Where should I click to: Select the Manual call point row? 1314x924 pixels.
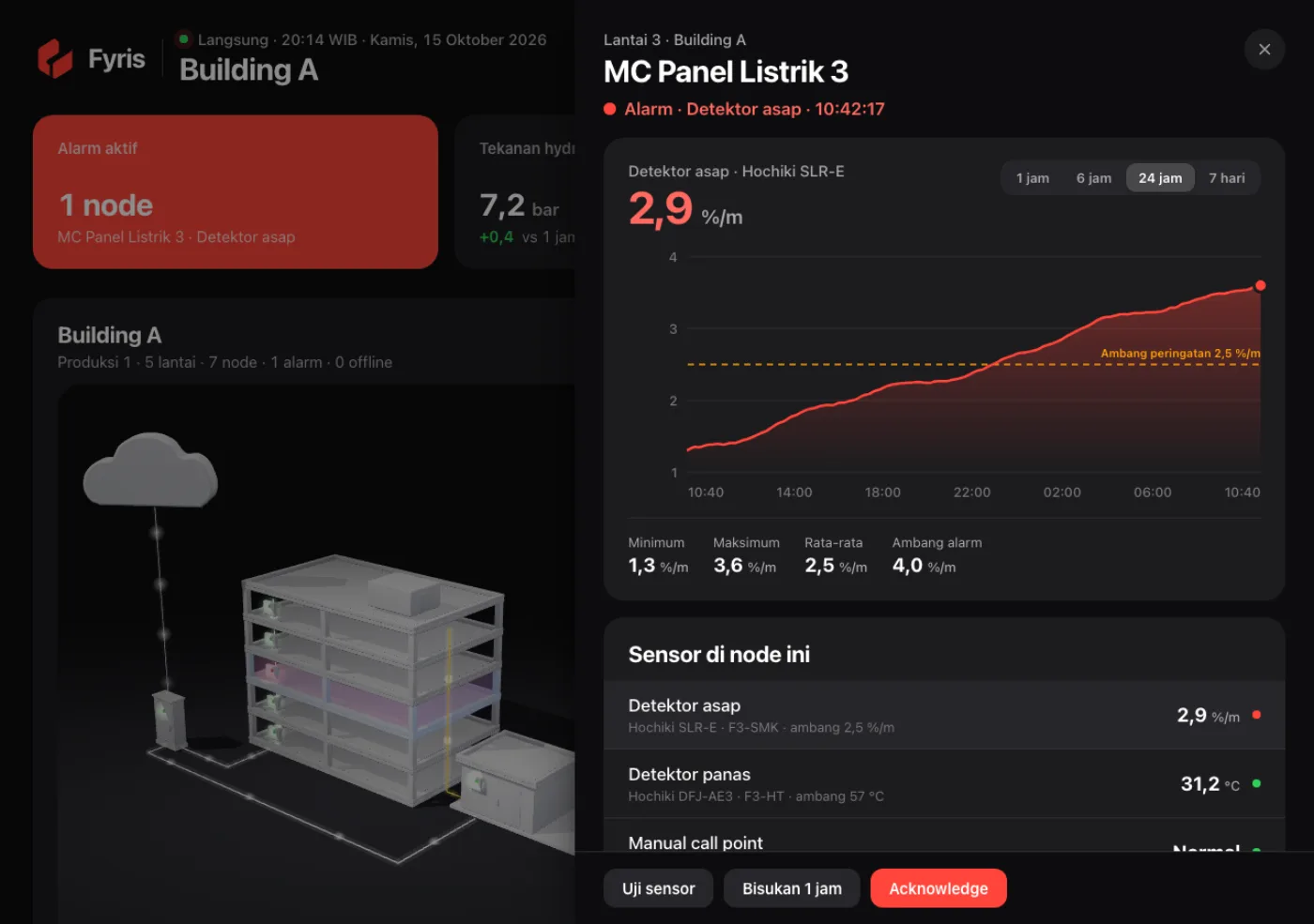(x=944, y=836)
